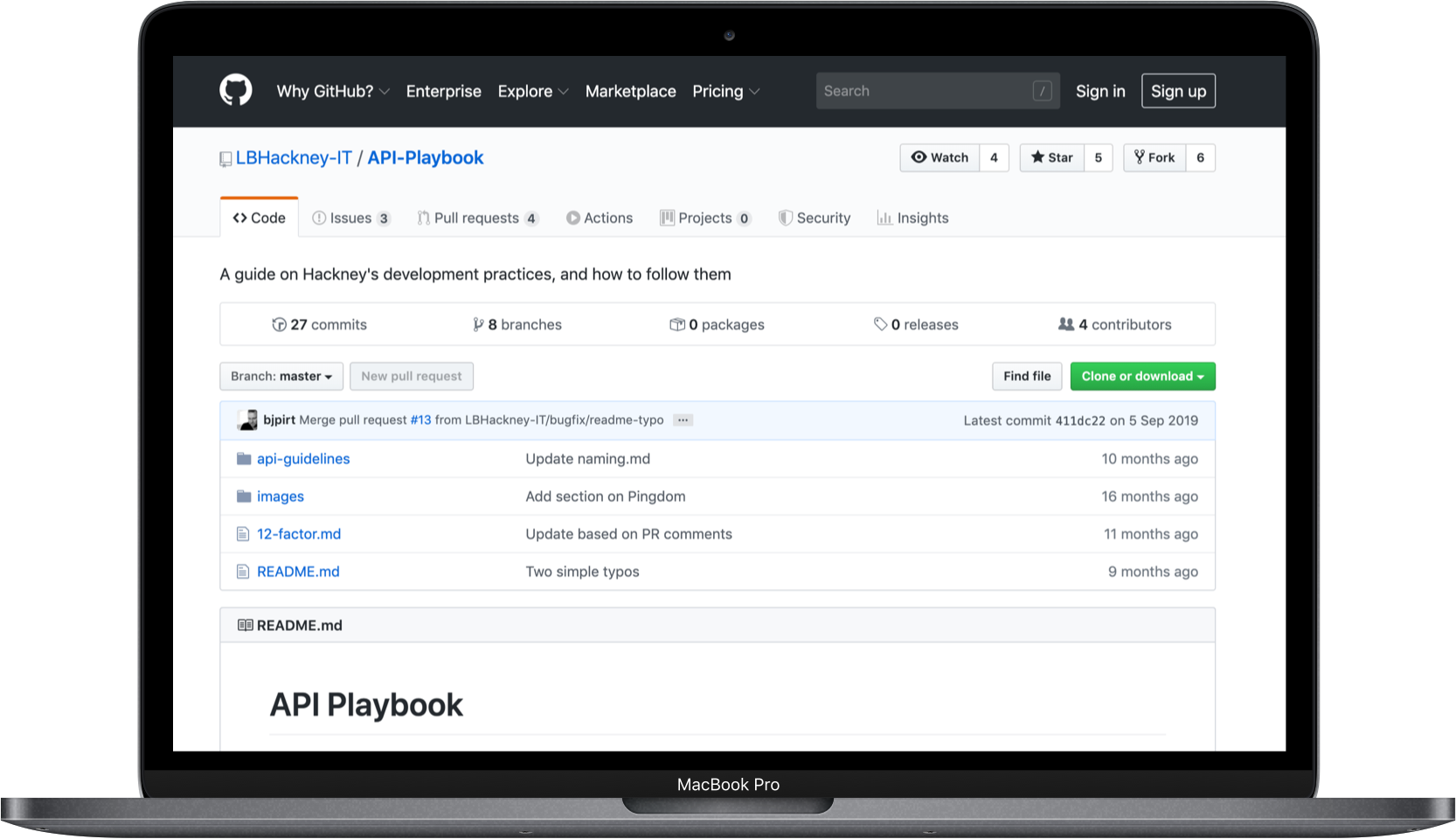This screenshot has height=839, width=1456.
Task: Switch to the Code tab
Action: pos(260,218)
